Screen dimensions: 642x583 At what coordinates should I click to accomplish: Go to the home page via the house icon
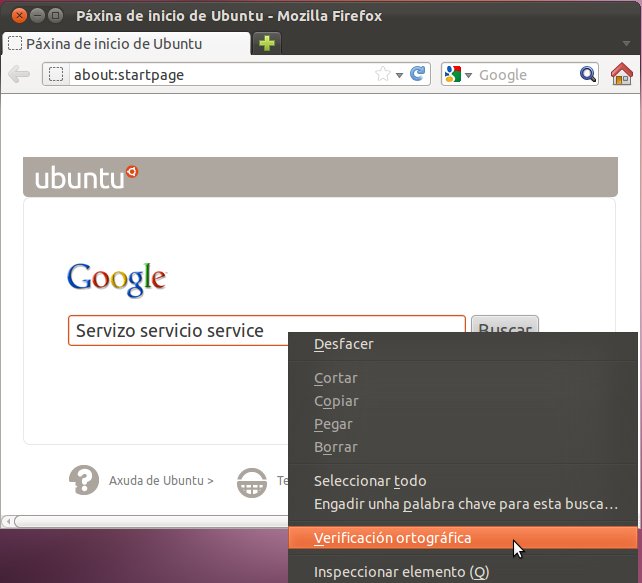[622, 74]
